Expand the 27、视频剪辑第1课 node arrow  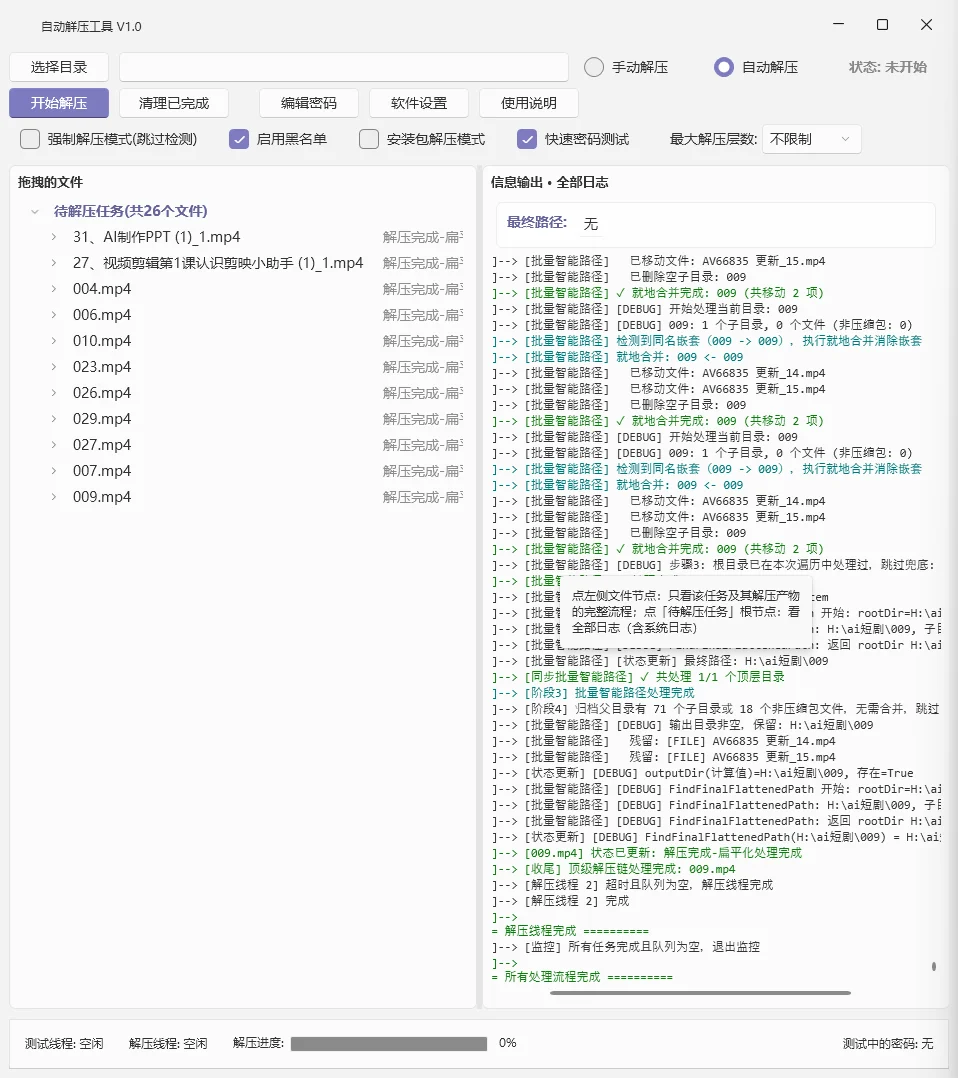(x=54, y=263)
